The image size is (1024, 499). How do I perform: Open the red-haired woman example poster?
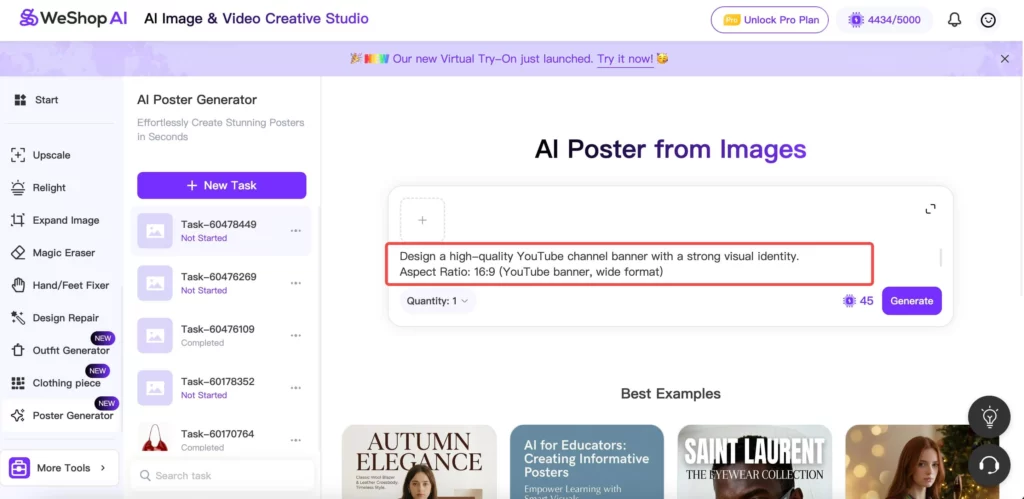(x=922, y=461)
